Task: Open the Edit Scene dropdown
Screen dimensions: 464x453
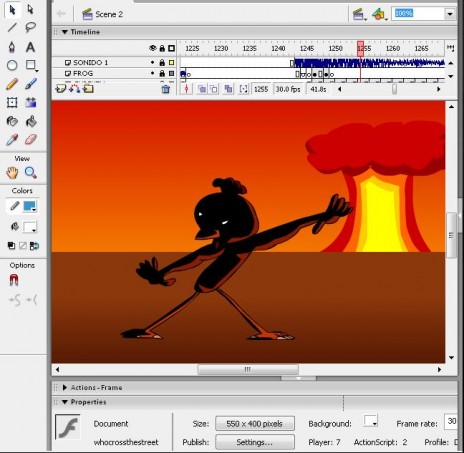Action: (359, 14)
